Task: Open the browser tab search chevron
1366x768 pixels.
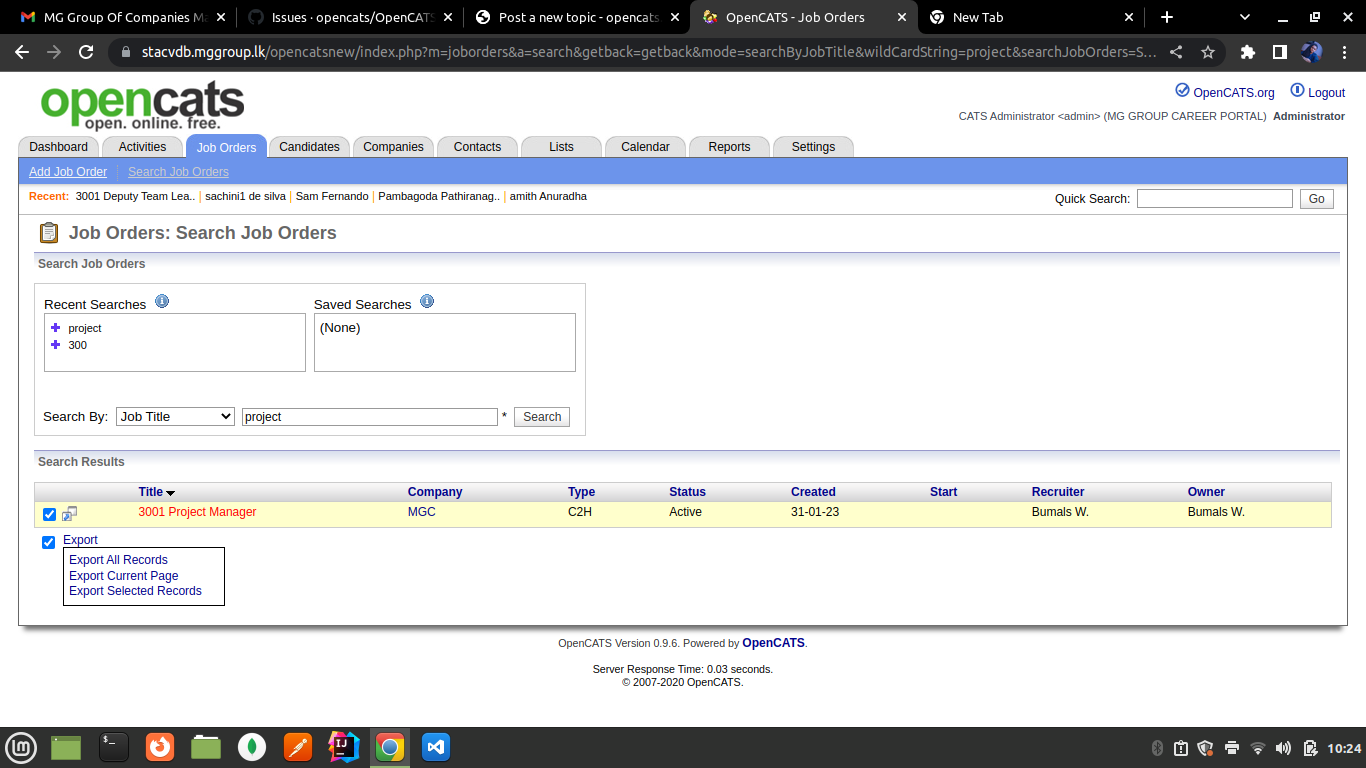Action: [1245, 17]
